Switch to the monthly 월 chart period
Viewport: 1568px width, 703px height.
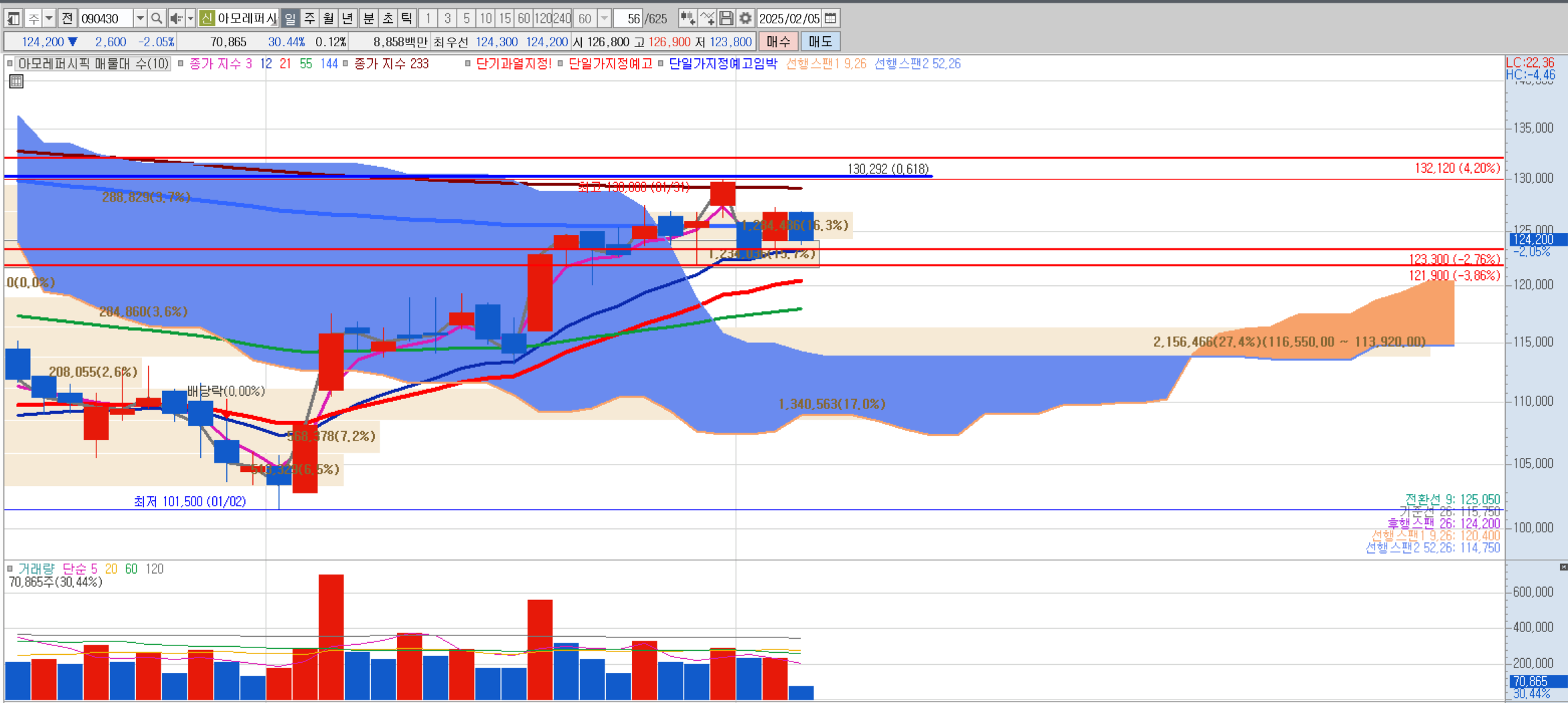pos(328,19)
